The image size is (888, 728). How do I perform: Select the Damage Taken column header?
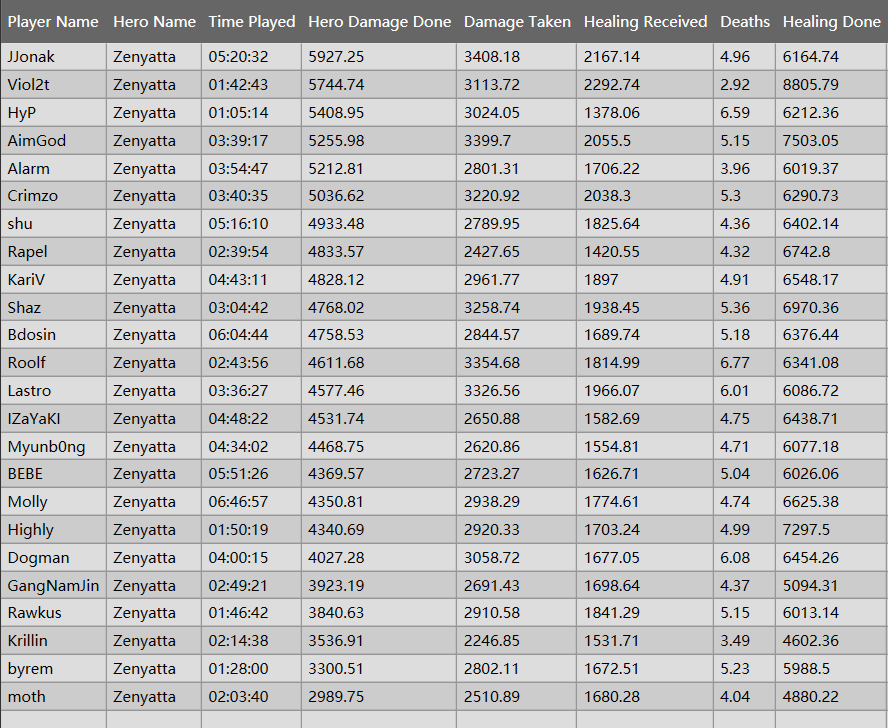coord(517,21)
